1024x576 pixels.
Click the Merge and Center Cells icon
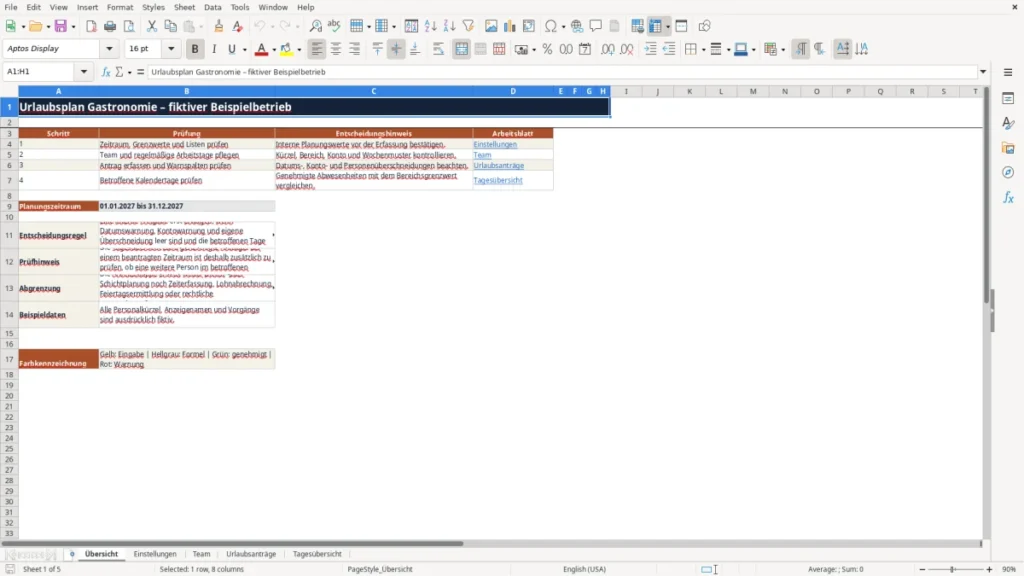[461, 49]
